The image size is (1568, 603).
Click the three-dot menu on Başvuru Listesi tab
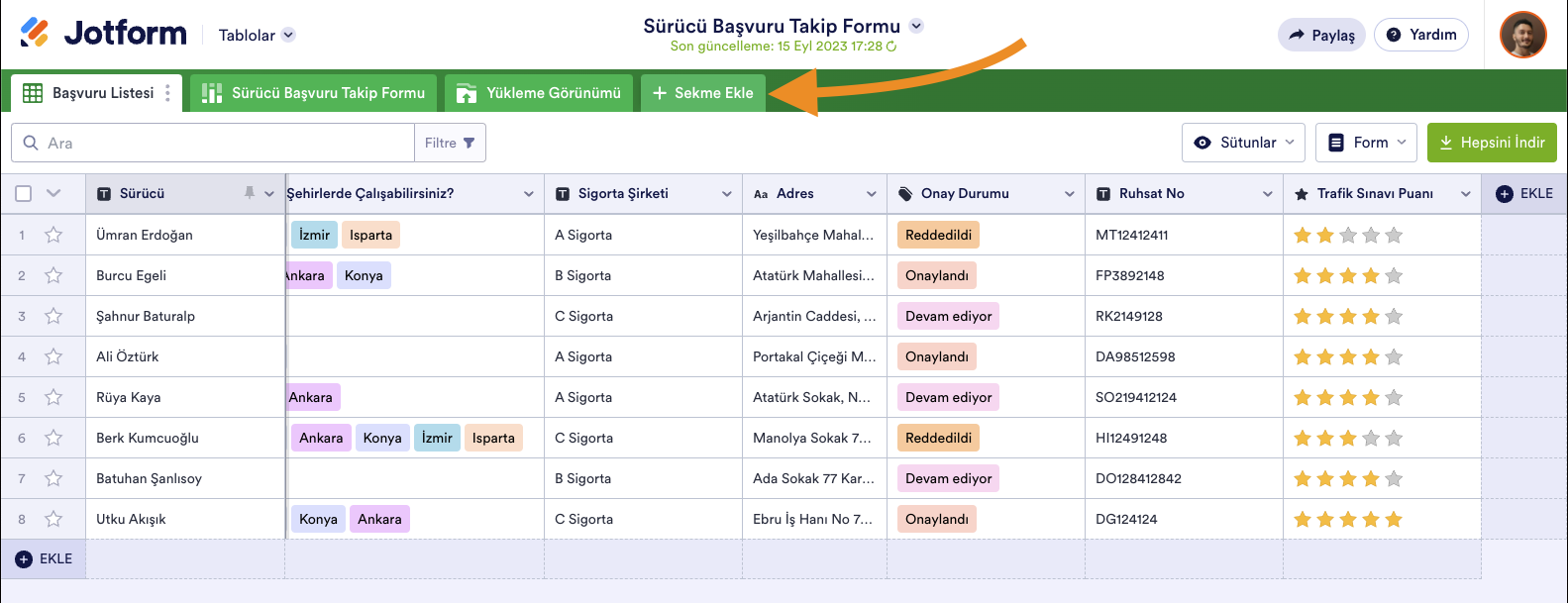167,93
